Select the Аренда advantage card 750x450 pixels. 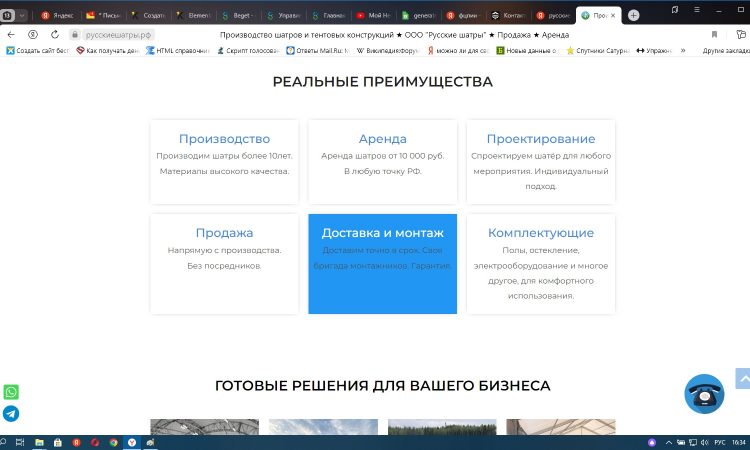[383, 162]
